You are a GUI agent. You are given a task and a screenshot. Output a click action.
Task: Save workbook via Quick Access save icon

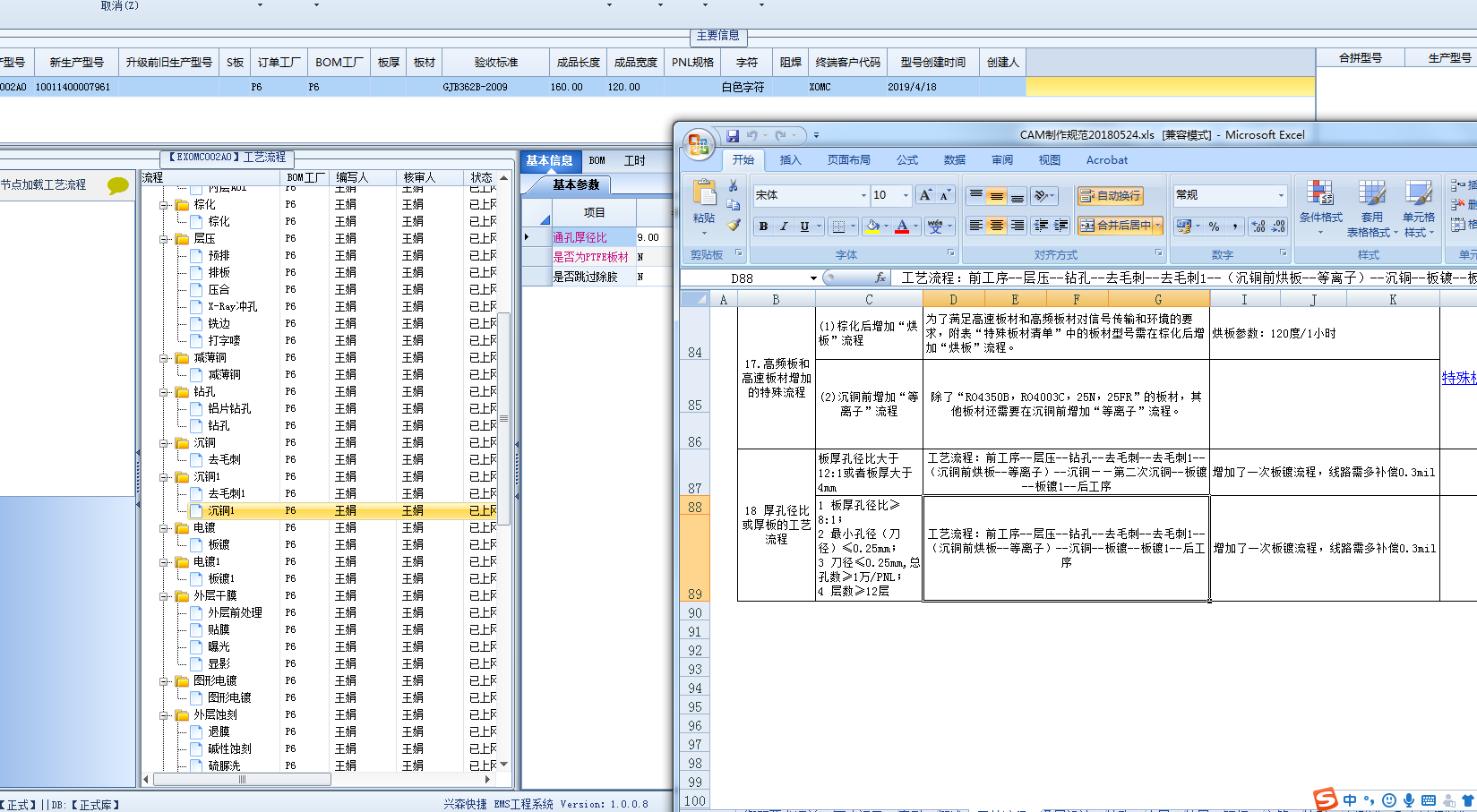point(733,135)
